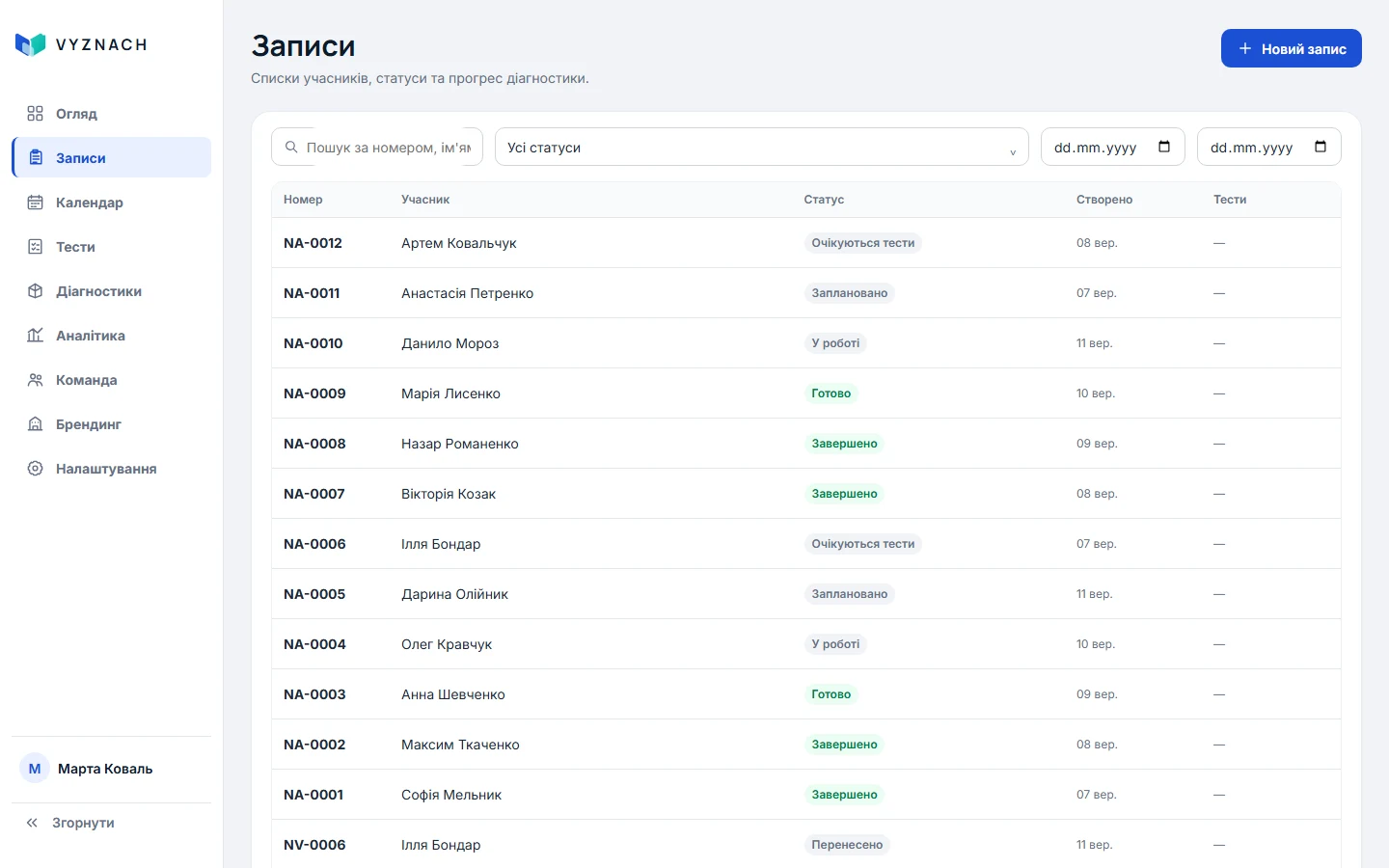Click the search magnifier icon
The width and height of the screenshot is (1389, 868).
(291, 148)
